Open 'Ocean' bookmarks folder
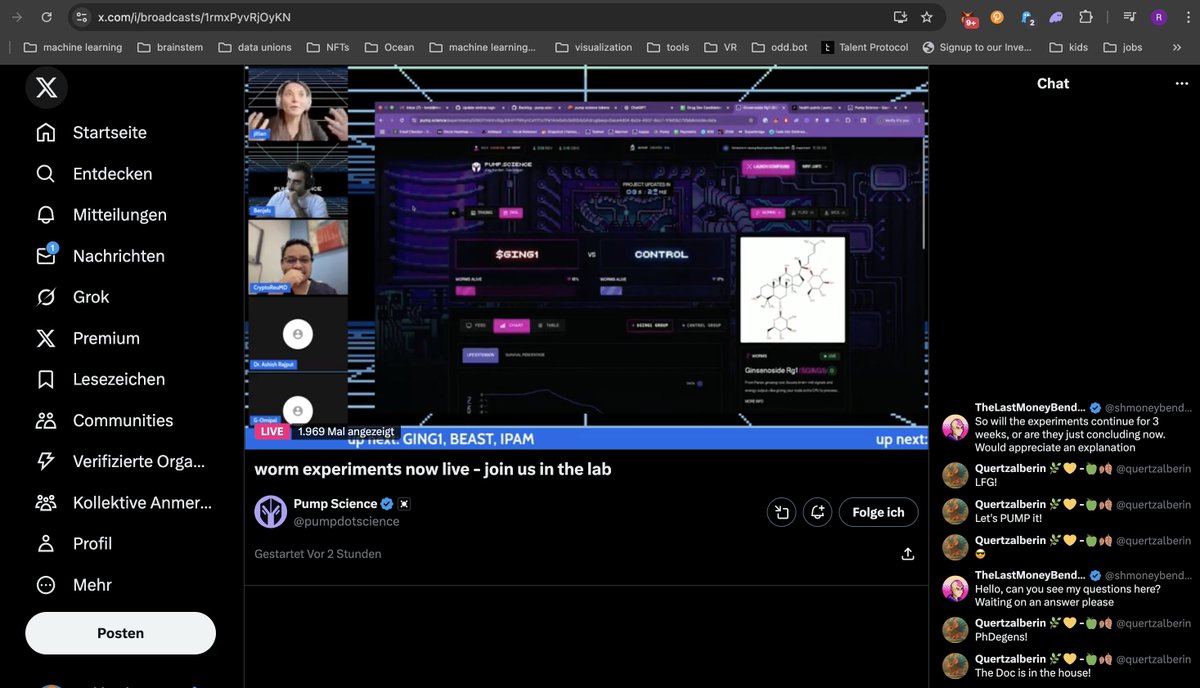This screenshot has width=1200, height=688. pyautogui.click(x=388, y=47)
